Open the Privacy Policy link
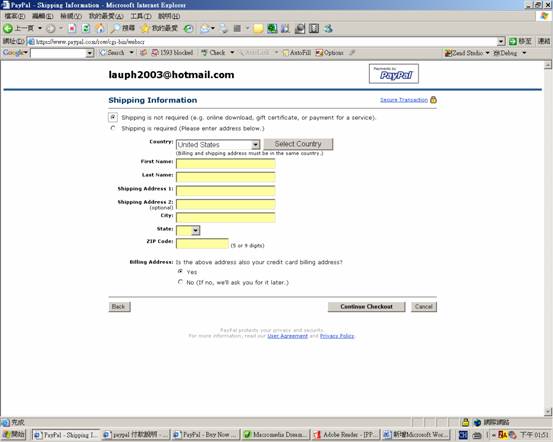The height and width of the screenshot is (442, 553). click(x=337, y=336)
